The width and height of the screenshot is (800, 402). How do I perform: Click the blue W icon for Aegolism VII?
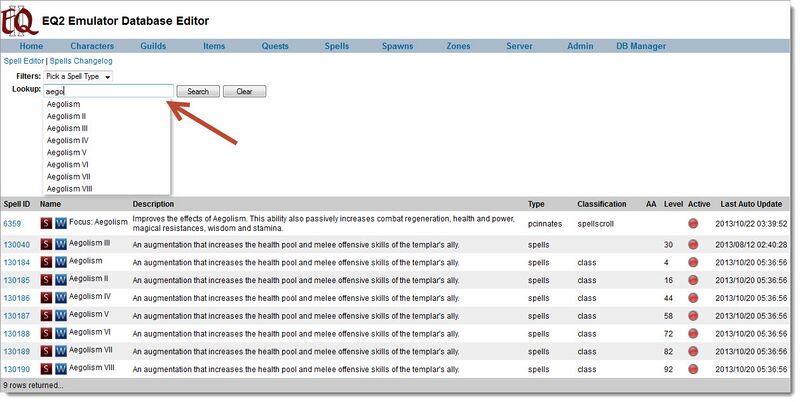pyautogui.click(x=60, y=351)
